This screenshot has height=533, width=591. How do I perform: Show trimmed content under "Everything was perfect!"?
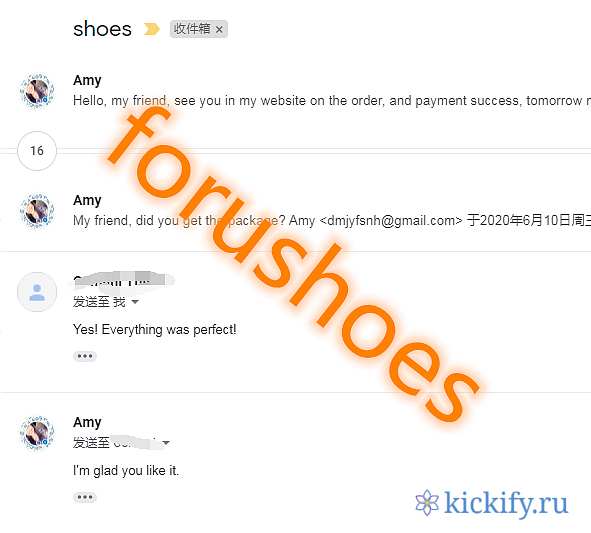85,356
